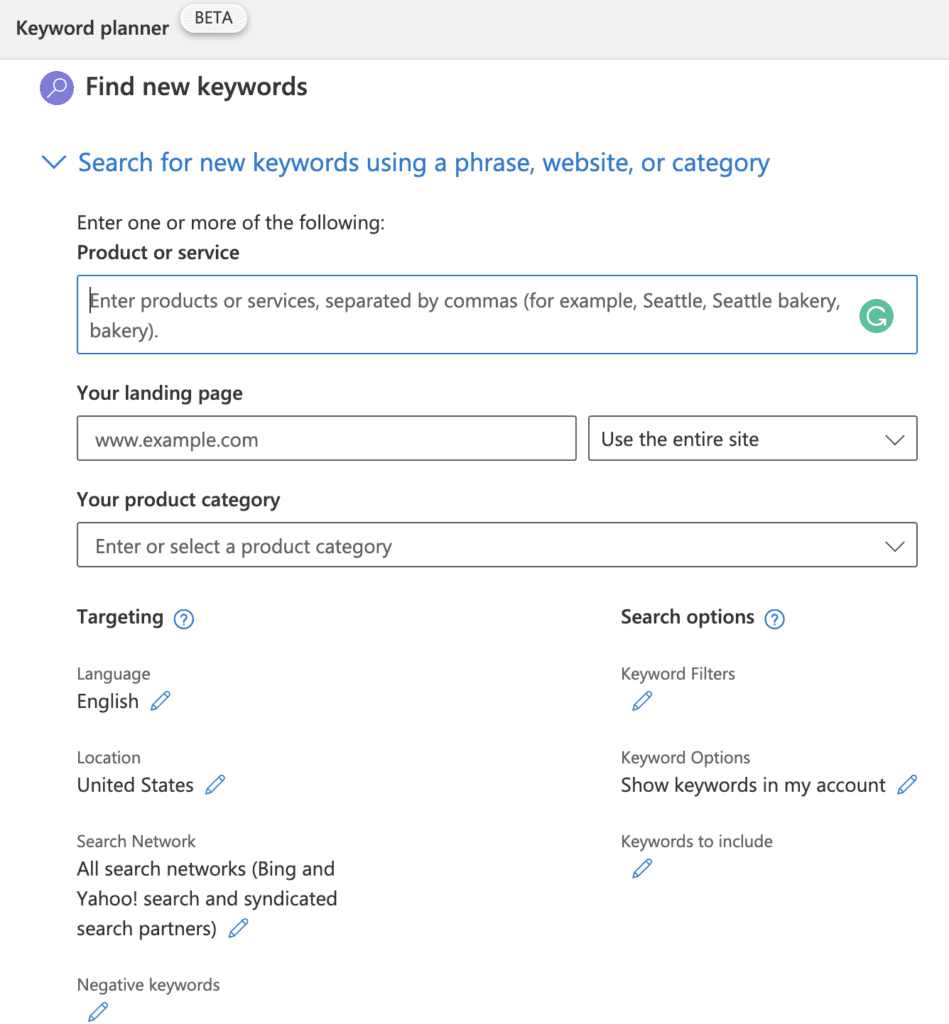Screen dimensions: 949x1024
Task: Click the Find new keywords heading
Action: point(196,88)
